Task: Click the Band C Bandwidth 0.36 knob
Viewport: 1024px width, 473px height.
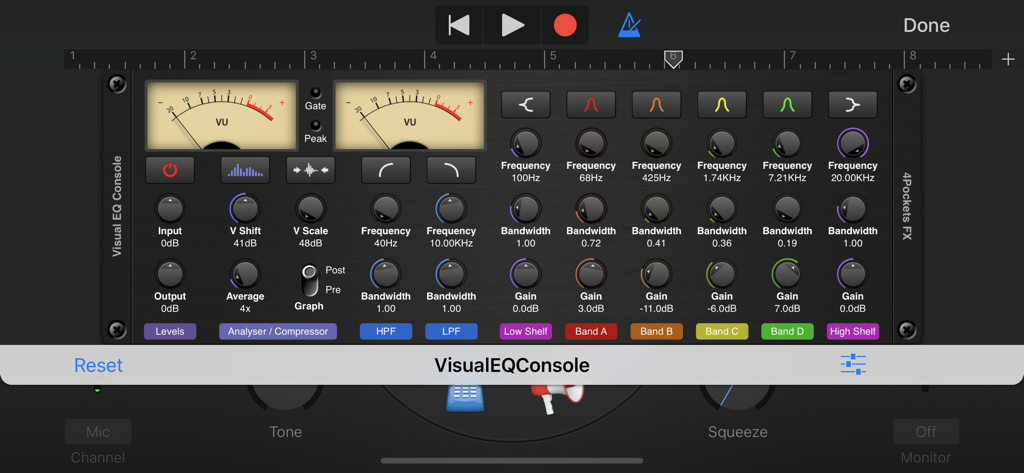Action: click(x=722, y=209)
